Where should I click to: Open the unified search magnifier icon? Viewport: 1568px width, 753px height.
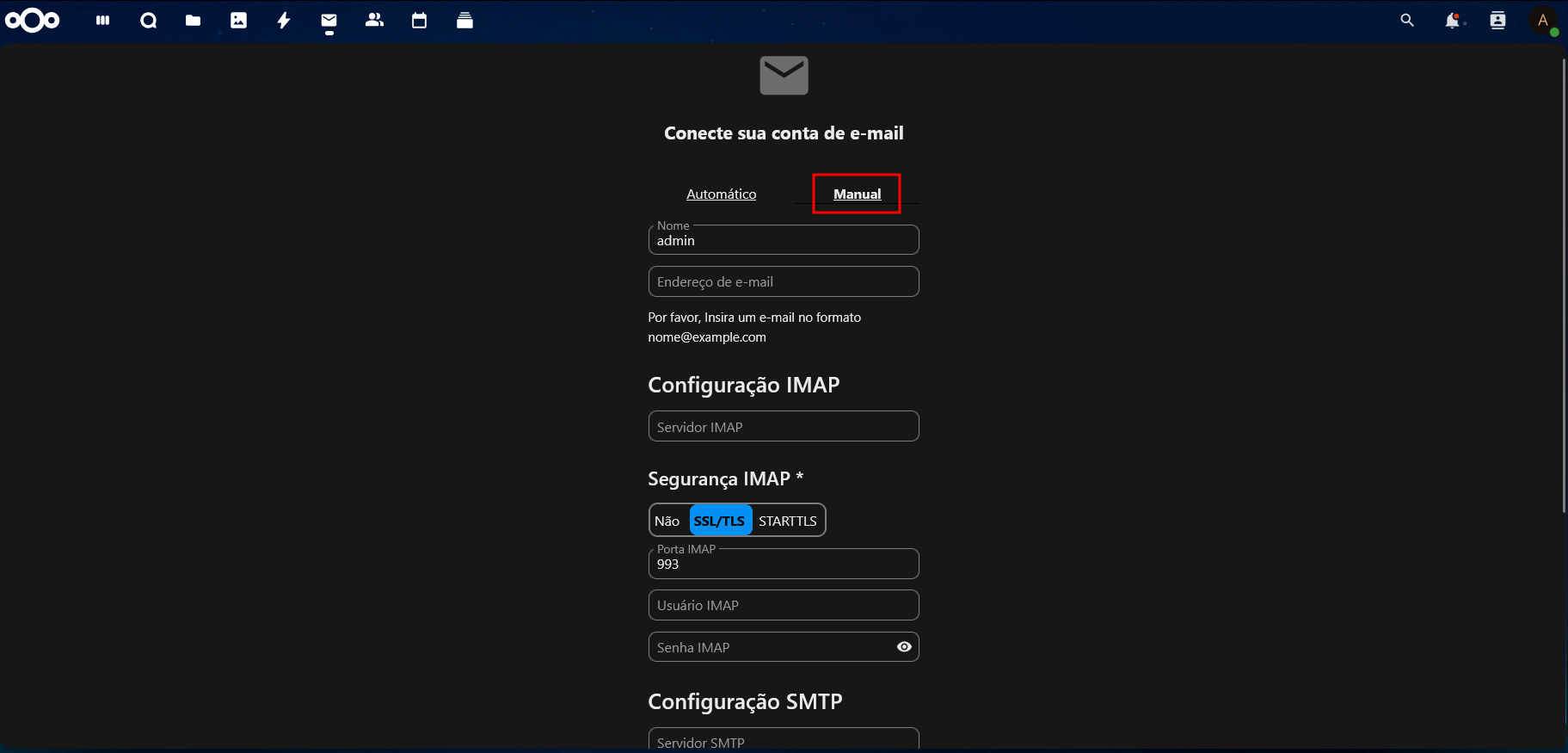tap(1407, 20)
